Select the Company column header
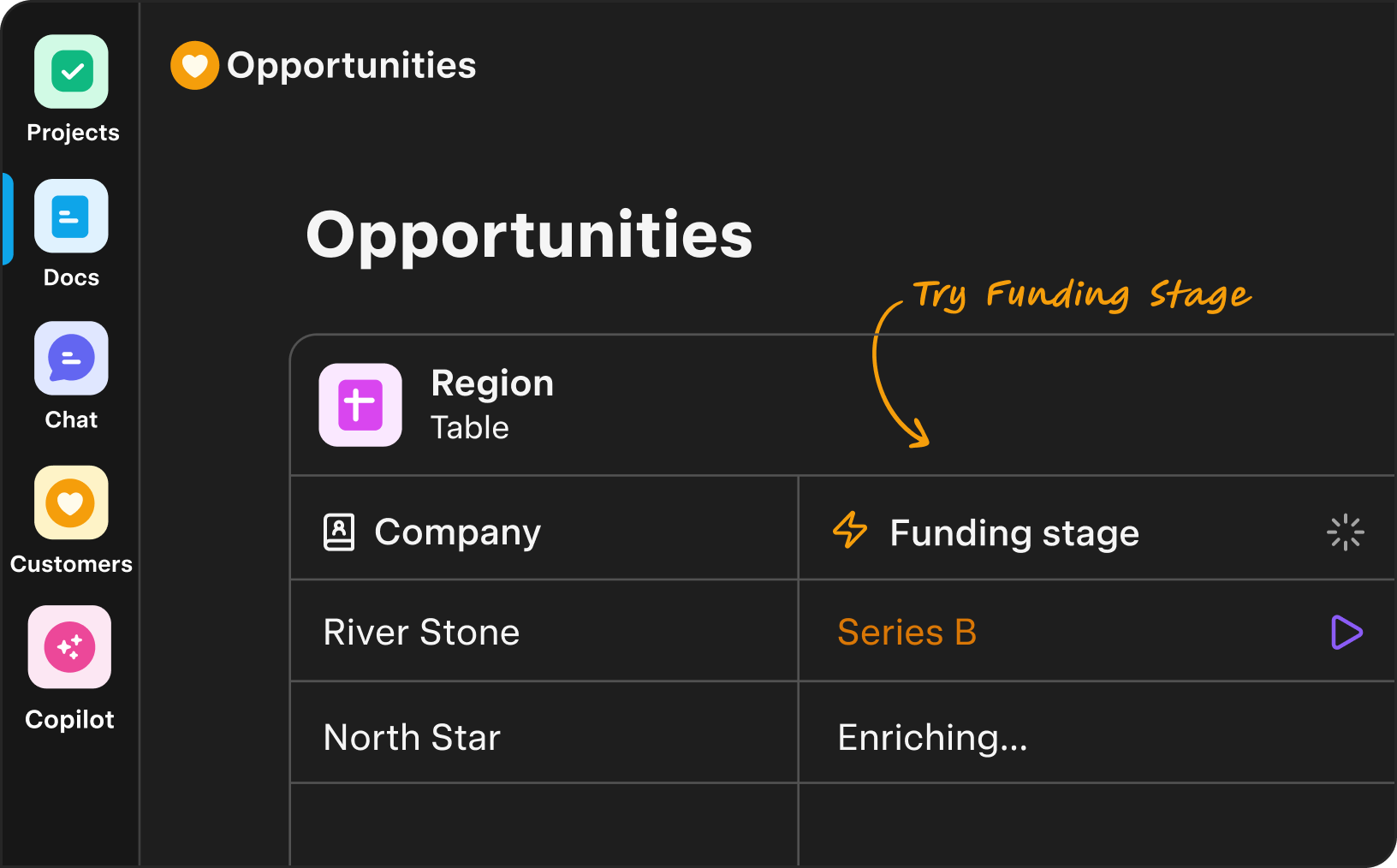Screen dimensions: 1397x868 tap(457, 532)
